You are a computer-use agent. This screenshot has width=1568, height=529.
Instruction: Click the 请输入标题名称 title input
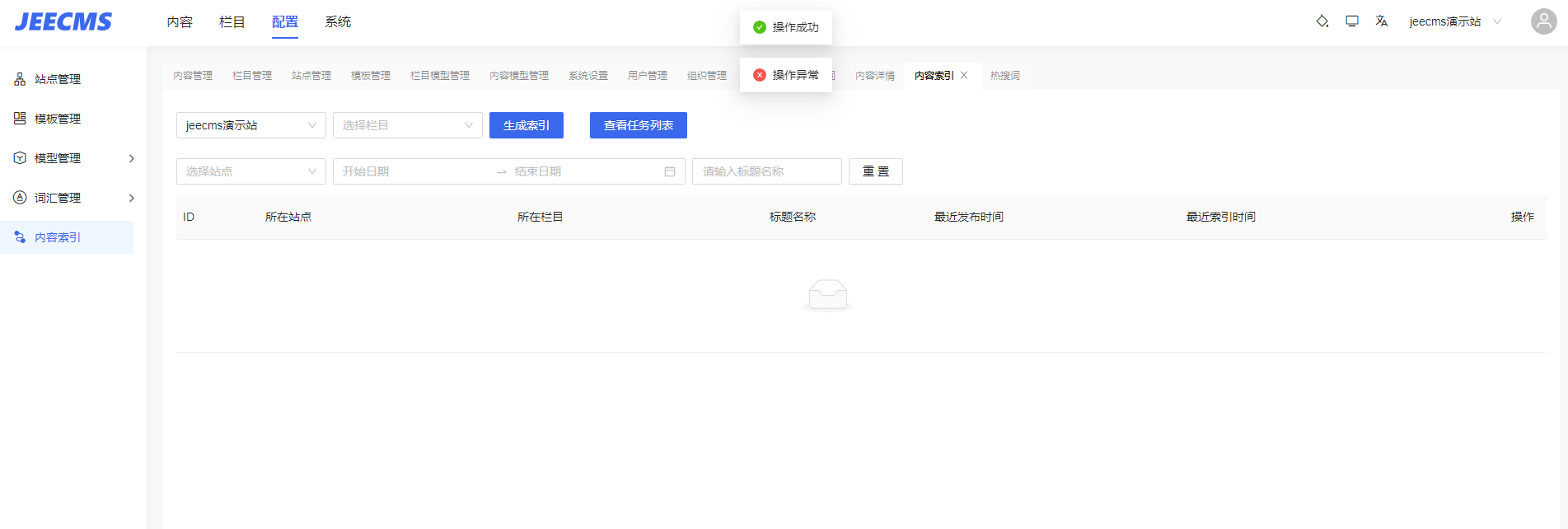click(767, 171)
